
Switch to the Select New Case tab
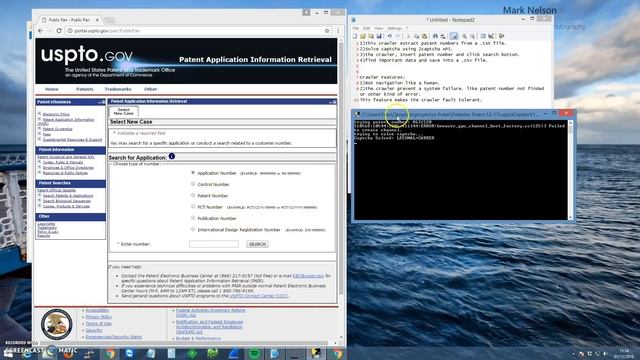coord(123,111)
